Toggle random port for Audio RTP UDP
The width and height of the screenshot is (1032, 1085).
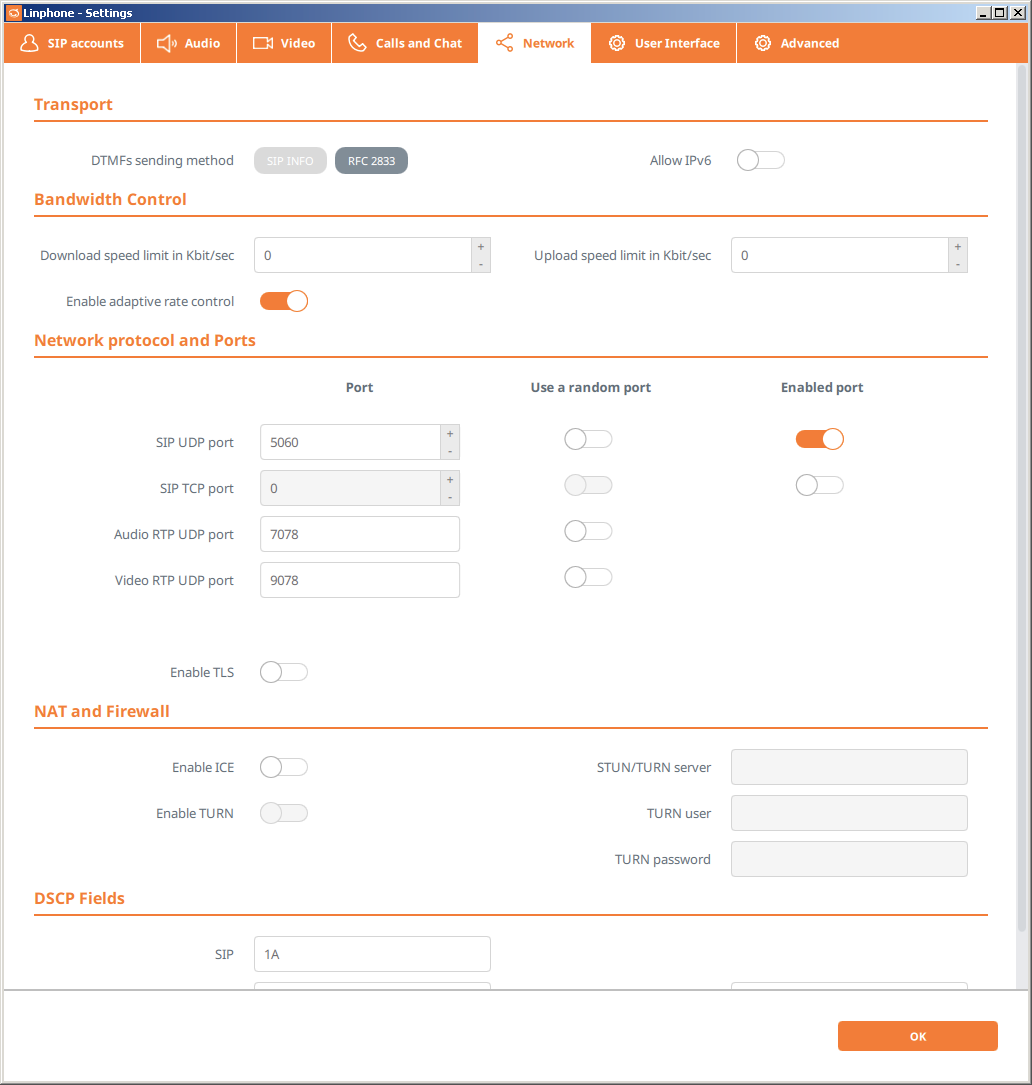pos(588,531)
